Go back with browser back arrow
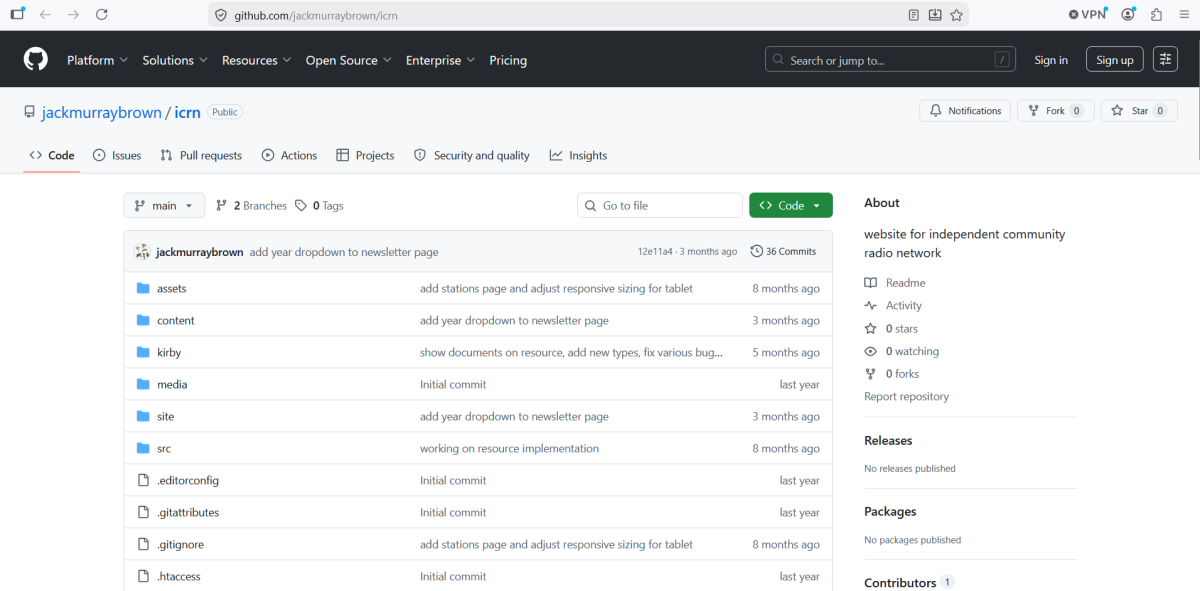 [45, 15]
